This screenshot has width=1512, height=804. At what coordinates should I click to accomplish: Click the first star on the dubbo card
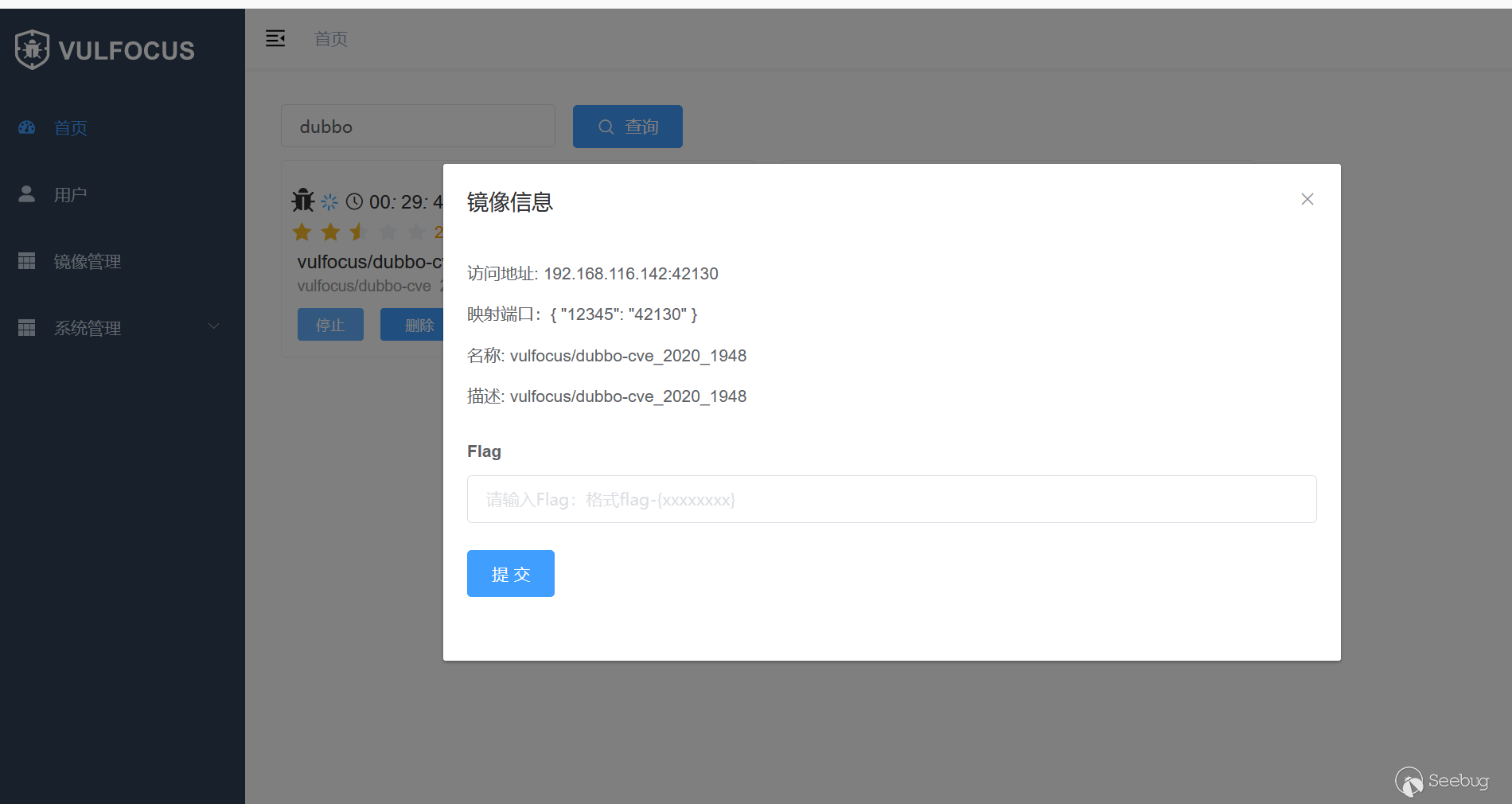302,232
